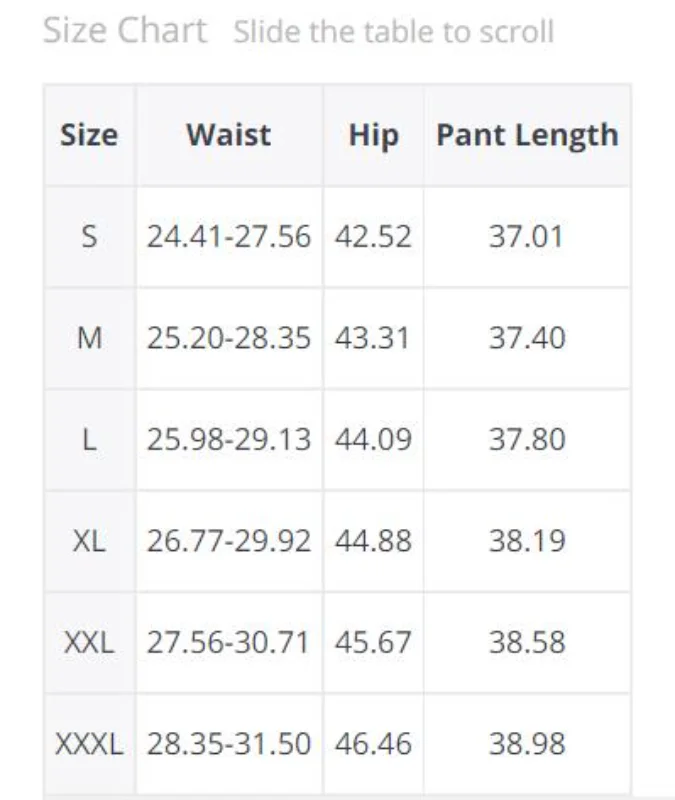
Task: Select the S size cell
Action: (x=89, y=237)
